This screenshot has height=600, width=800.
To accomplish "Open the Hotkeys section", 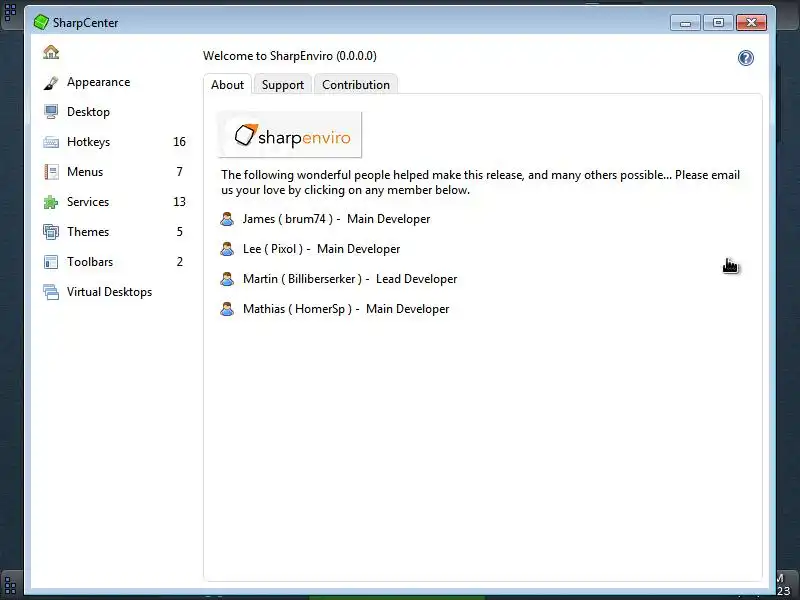I will [x=88, y=142].
